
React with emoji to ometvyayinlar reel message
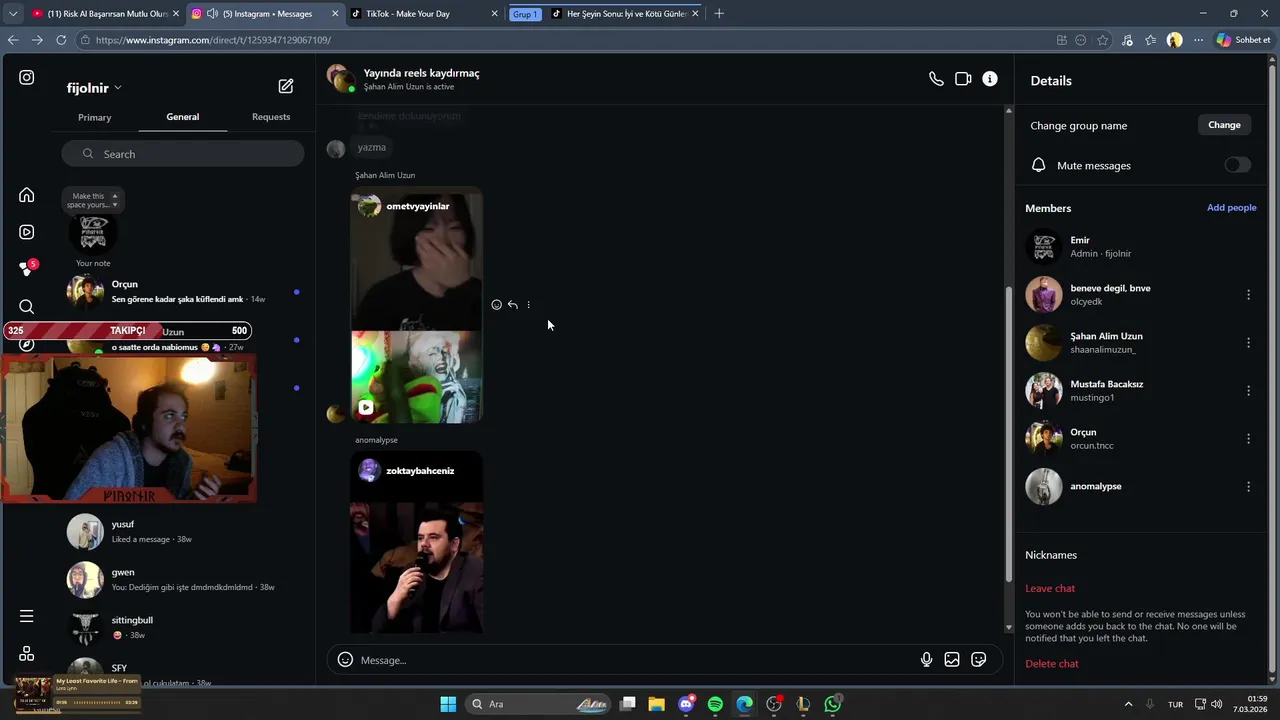coord(496,305)
